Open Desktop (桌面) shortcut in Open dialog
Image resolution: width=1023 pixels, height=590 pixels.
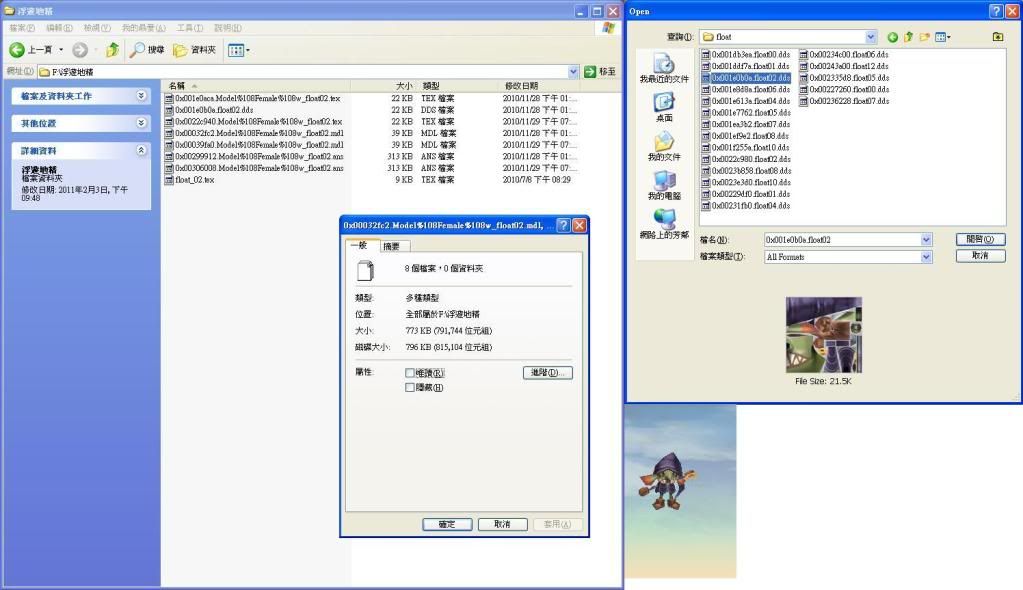(664, 103)
